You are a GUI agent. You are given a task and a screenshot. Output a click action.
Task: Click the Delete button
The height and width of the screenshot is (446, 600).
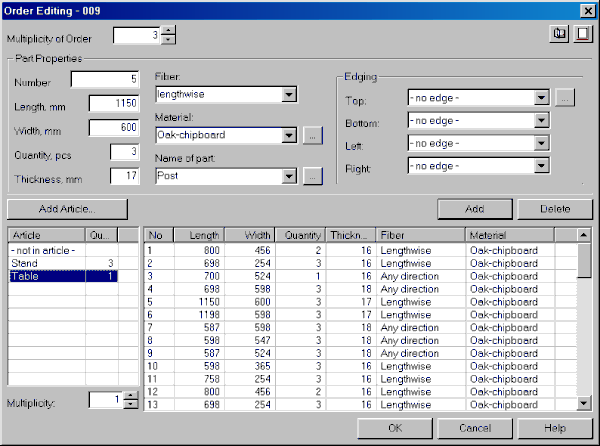point(555,209)
